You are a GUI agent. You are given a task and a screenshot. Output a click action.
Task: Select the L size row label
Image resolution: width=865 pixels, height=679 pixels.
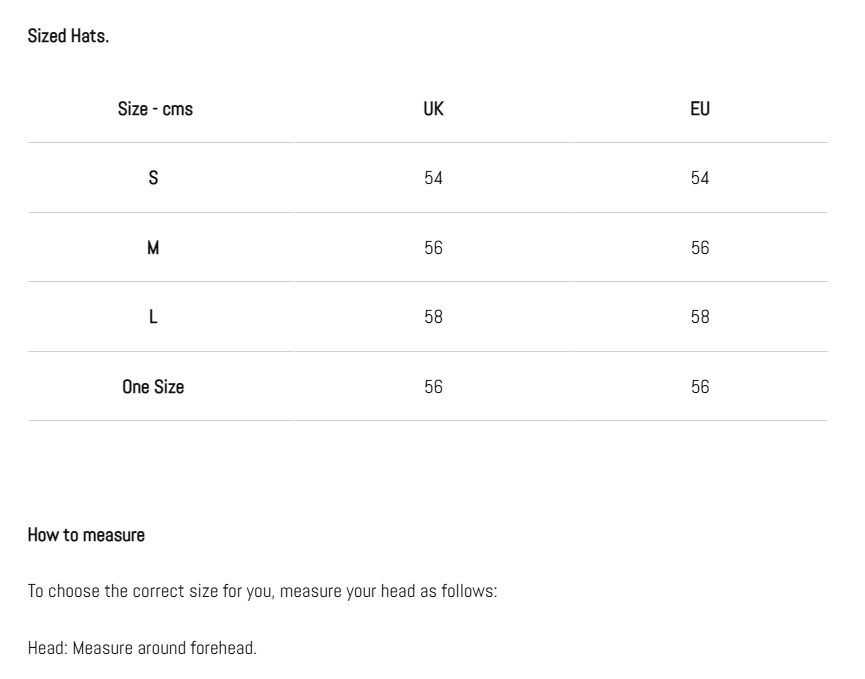[153, 317]
